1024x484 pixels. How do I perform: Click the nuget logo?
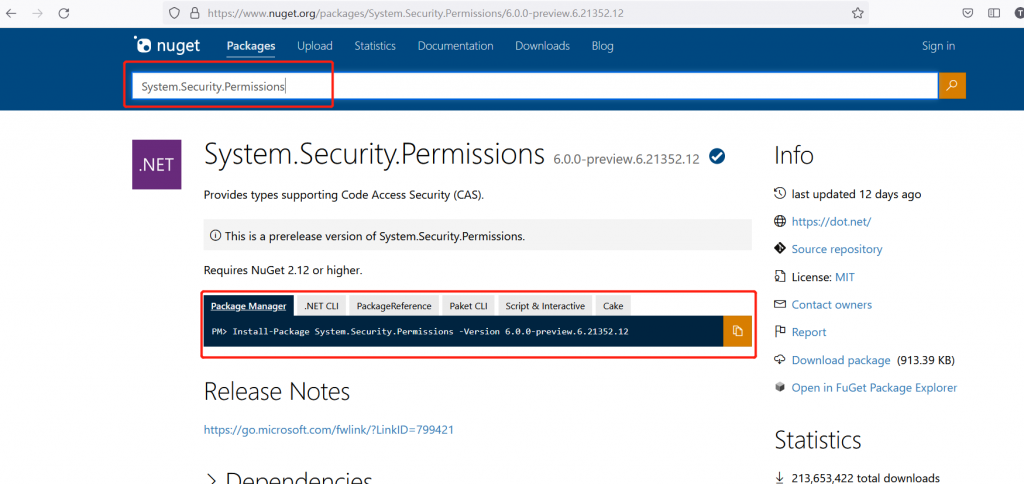167,46
